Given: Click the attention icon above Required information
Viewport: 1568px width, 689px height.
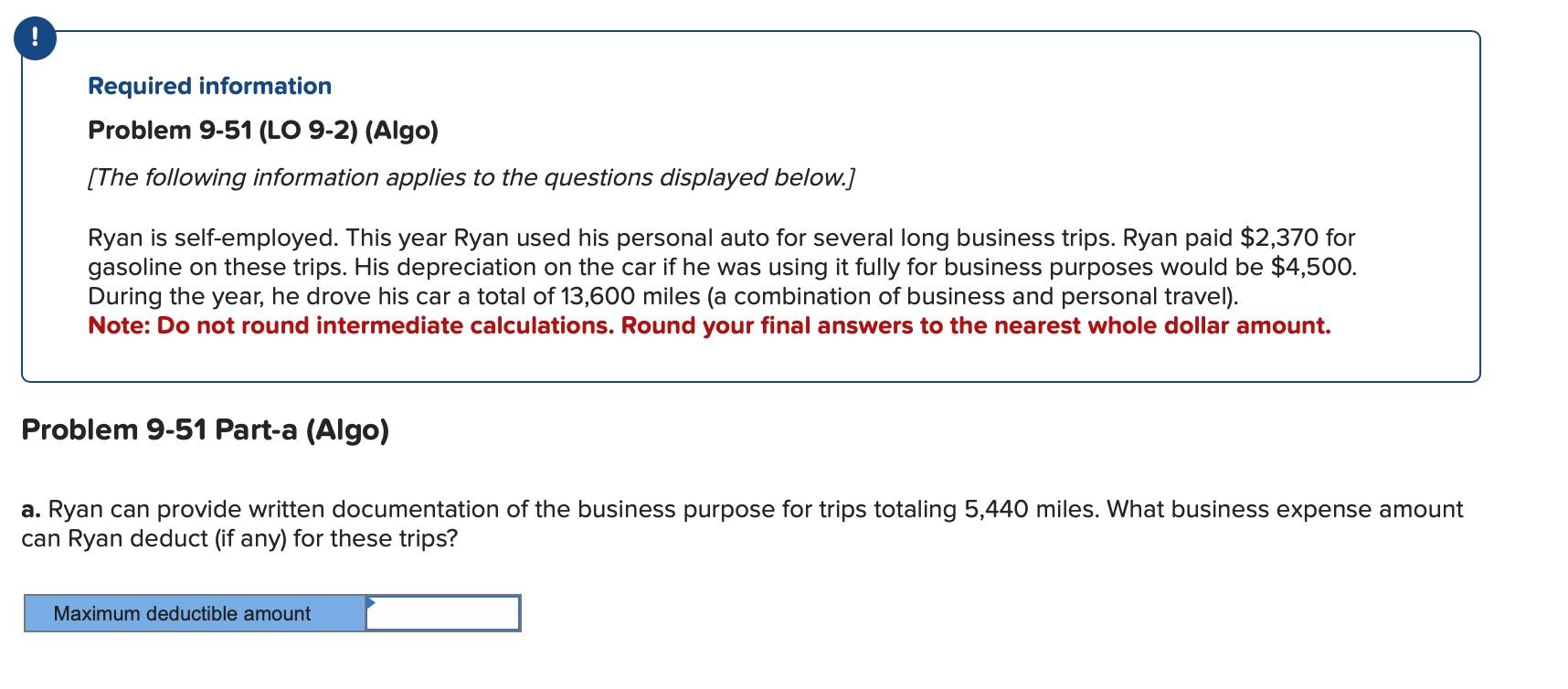Looking at the screenshot, I should 35,38.
